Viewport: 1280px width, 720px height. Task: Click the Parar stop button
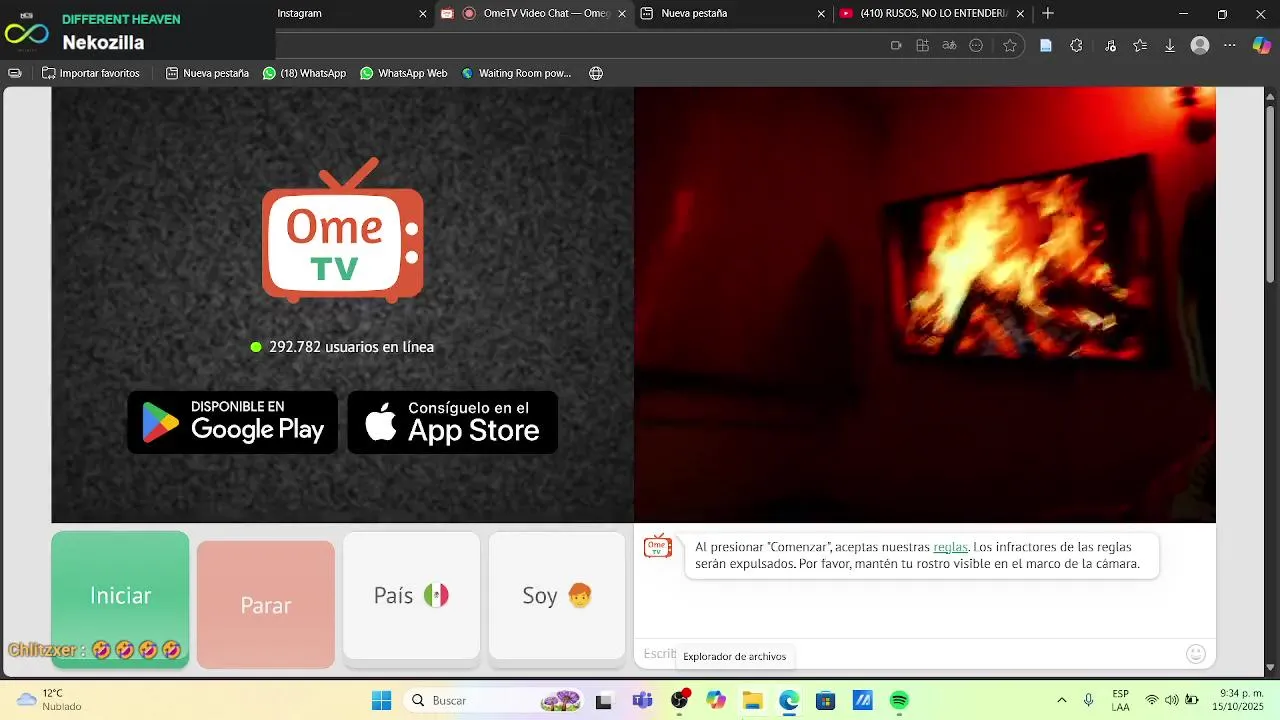[266, 605]
